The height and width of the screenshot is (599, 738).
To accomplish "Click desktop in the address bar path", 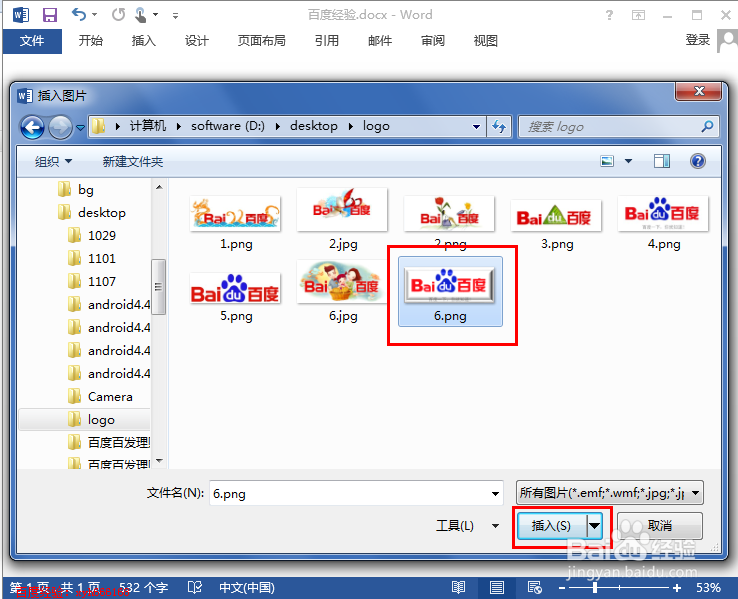I will [313, 126].
